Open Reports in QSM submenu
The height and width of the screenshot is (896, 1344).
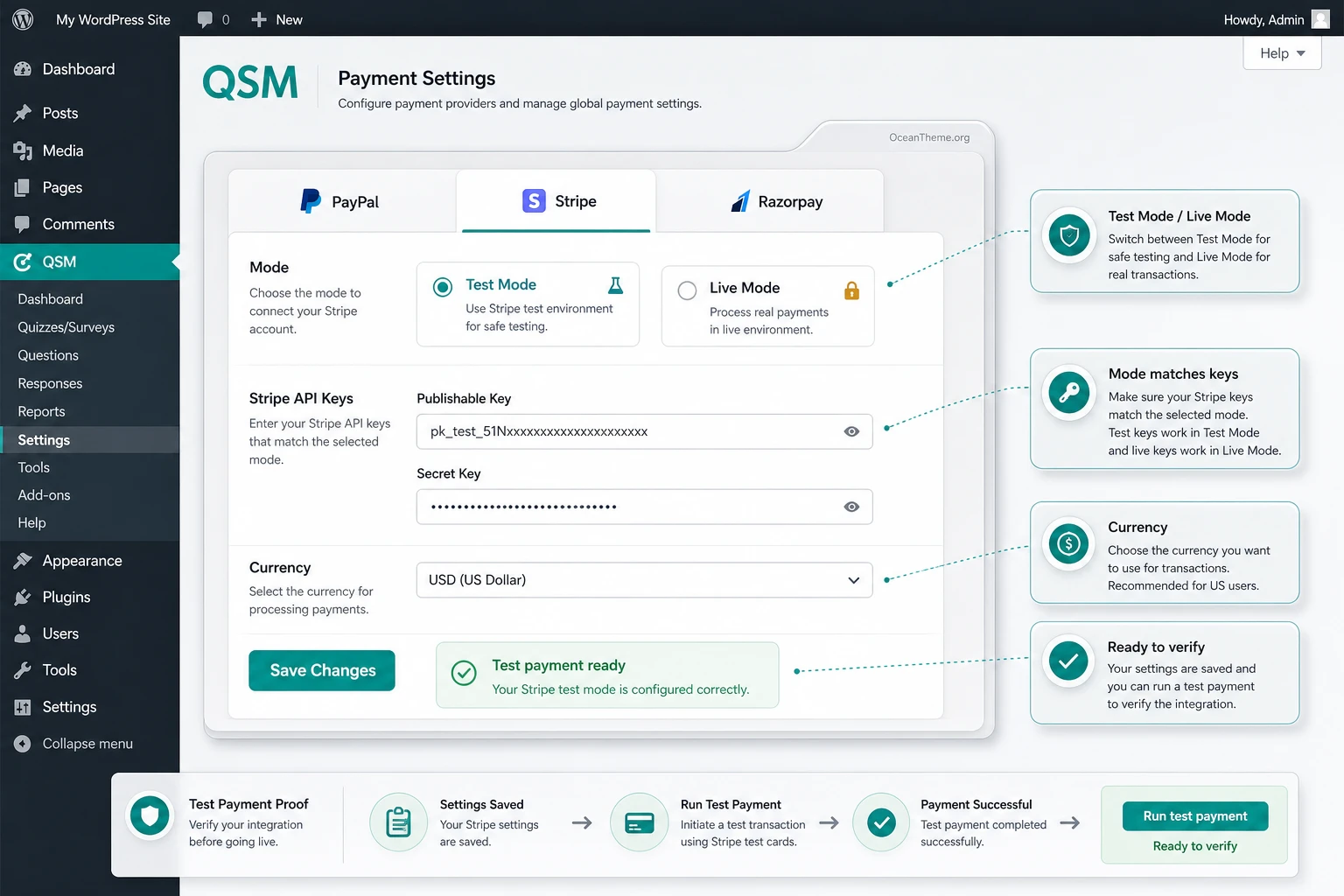42,411
